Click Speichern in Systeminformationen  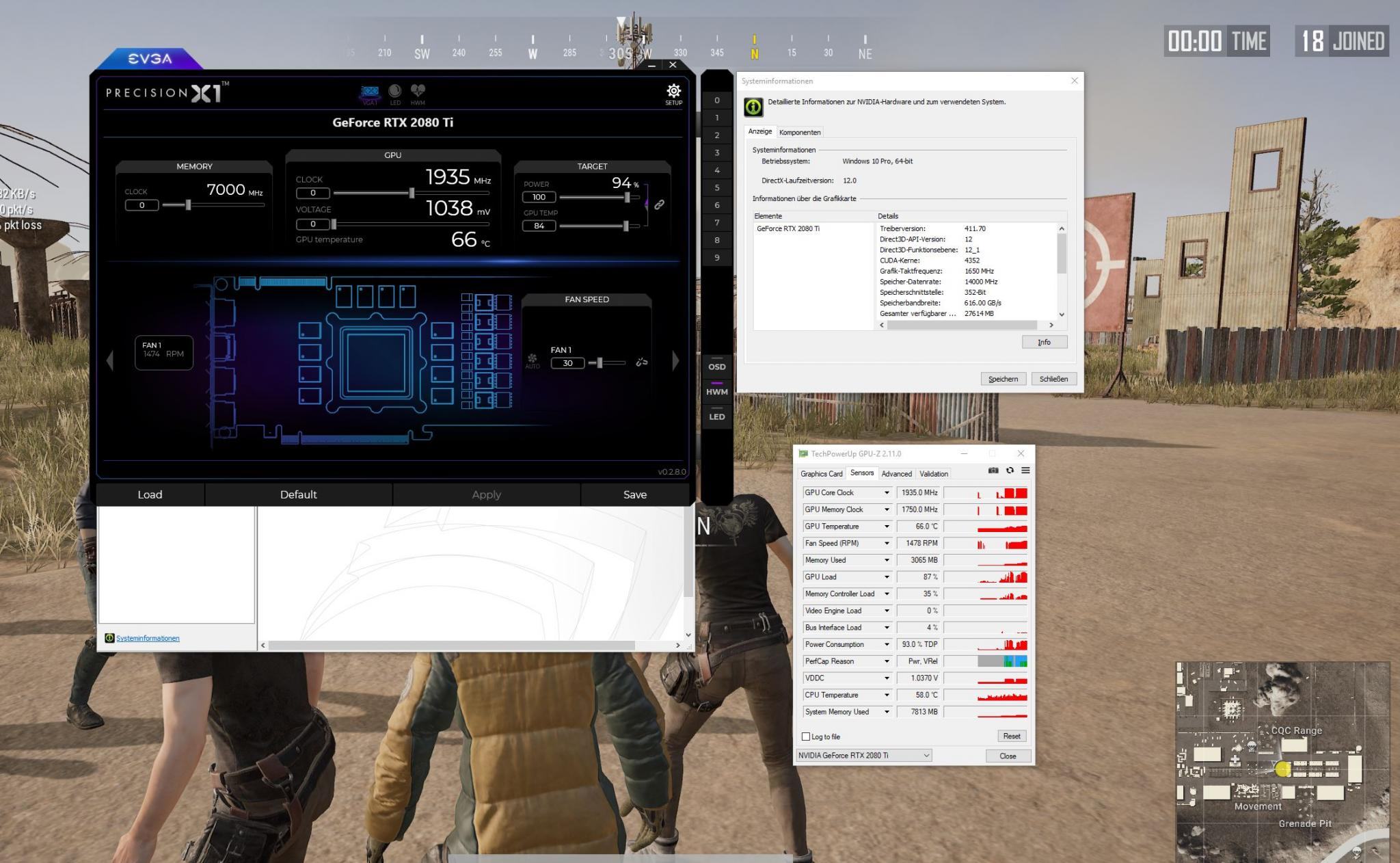[x=1003, y=379]
